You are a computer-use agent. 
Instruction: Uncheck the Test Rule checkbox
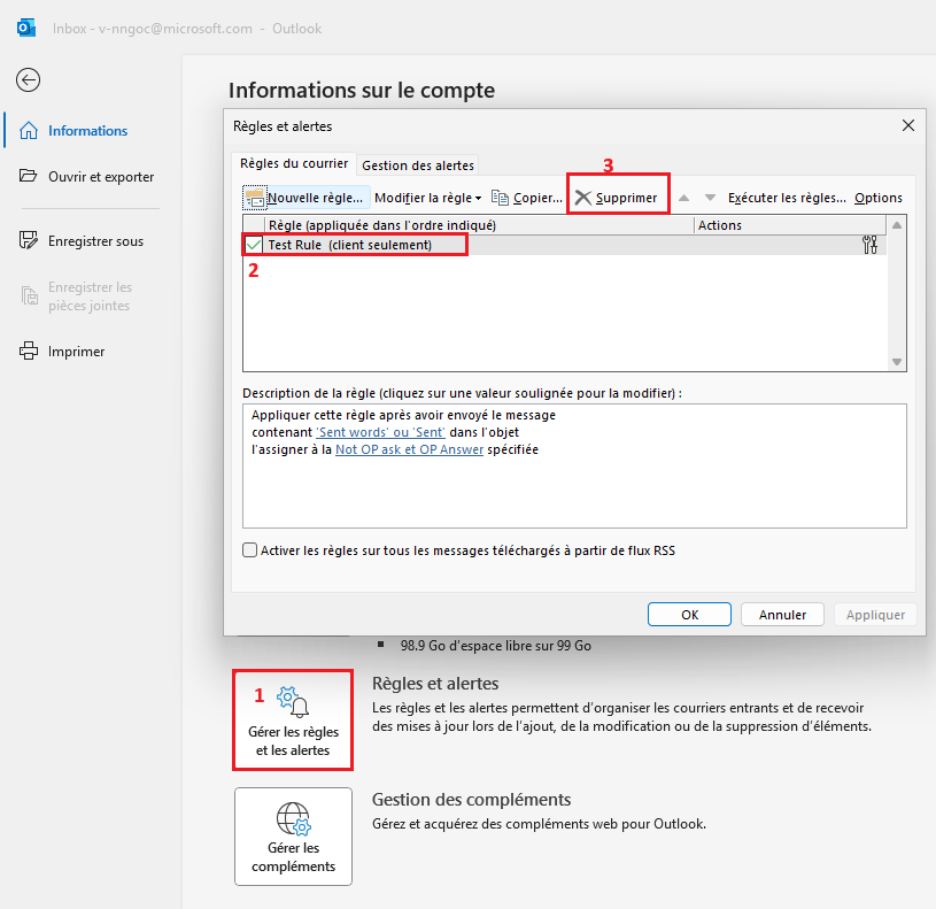254,245
